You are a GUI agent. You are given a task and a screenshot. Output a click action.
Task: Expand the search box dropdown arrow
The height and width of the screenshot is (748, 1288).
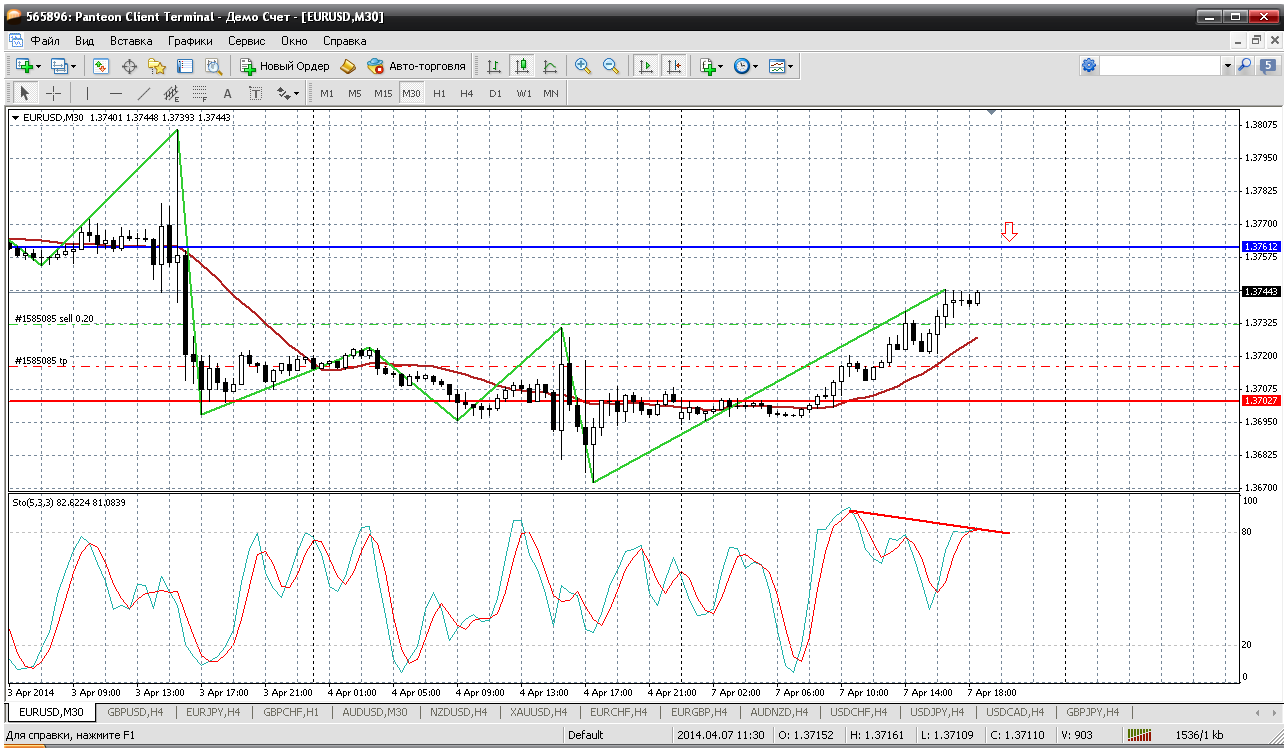[x=1227, y=66]
